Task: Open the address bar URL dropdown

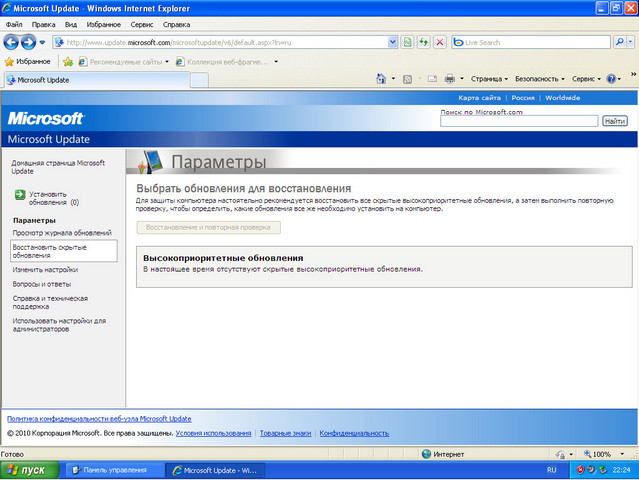Action: (x=392, y=43)
